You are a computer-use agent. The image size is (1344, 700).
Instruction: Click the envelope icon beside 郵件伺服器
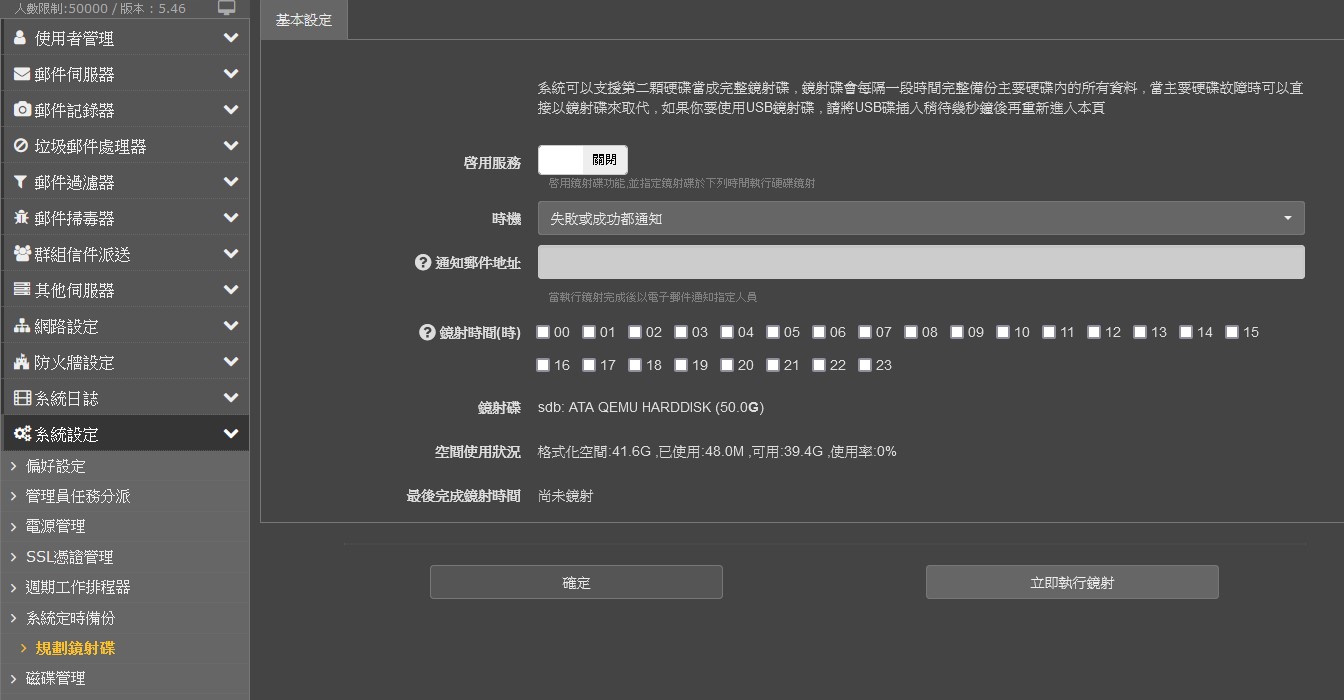click(x=21, y=74)
